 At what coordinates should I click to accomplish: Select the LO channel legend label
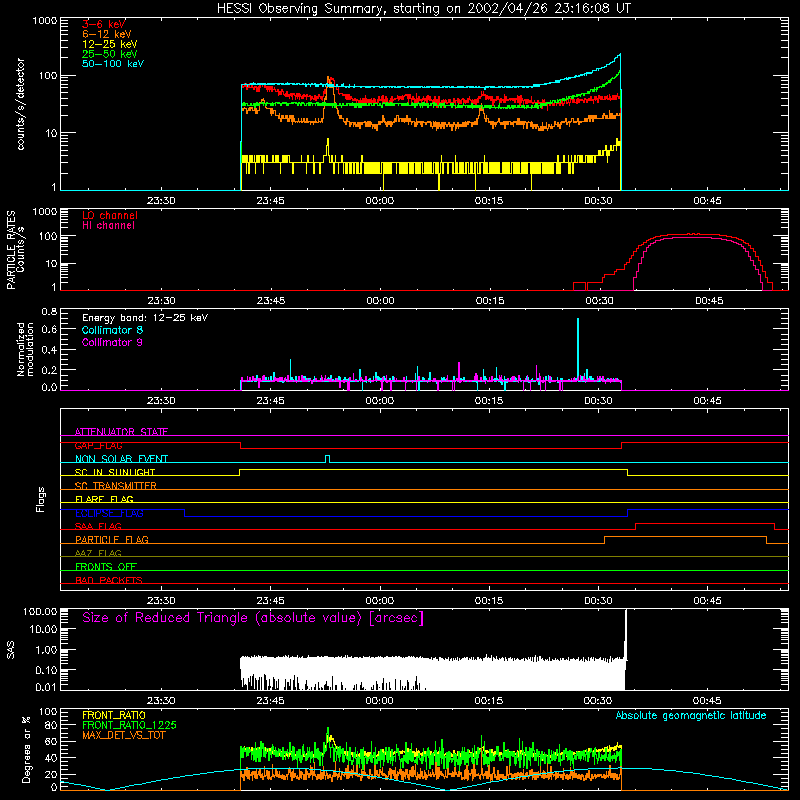pyautogui.click(x=110, y=215)
